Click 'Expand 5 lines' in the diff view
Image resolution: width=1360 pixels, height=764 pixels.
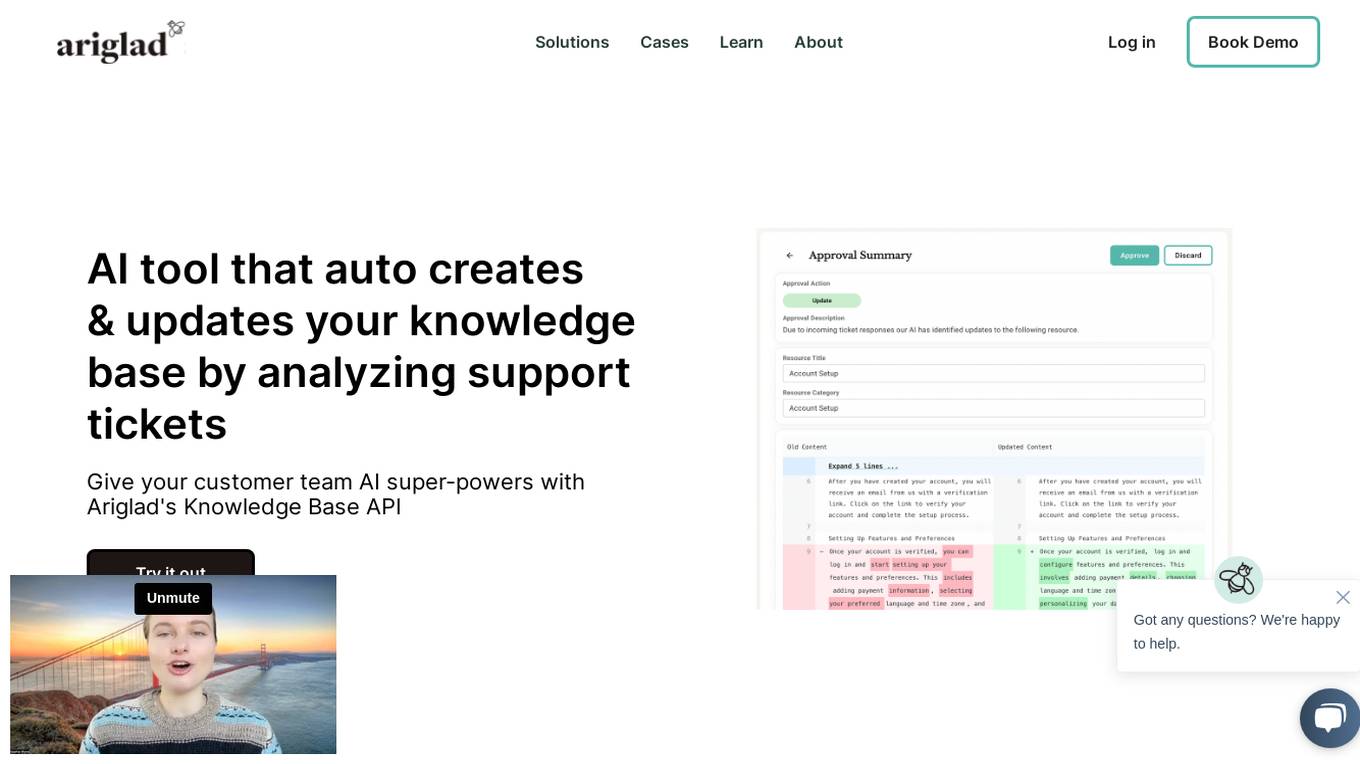point(863,466)
